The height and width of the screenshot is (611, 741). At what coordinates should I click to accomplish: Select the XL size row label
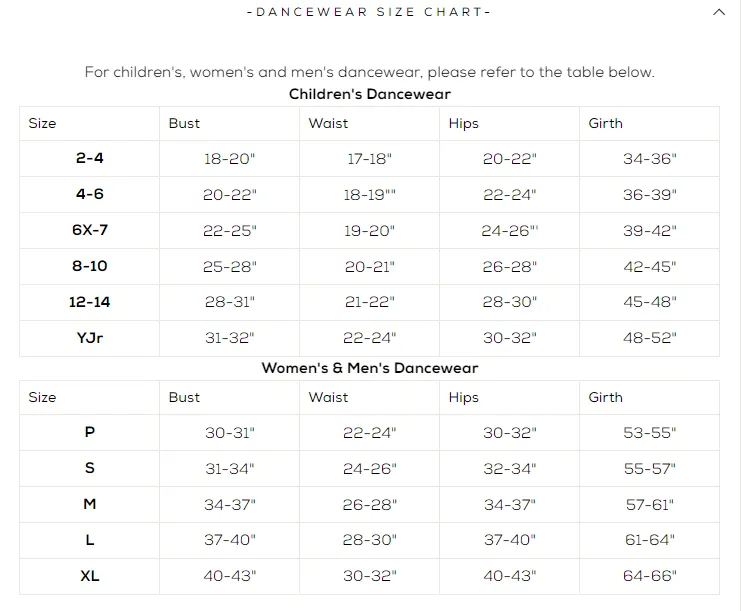click(x=90, y=576)
